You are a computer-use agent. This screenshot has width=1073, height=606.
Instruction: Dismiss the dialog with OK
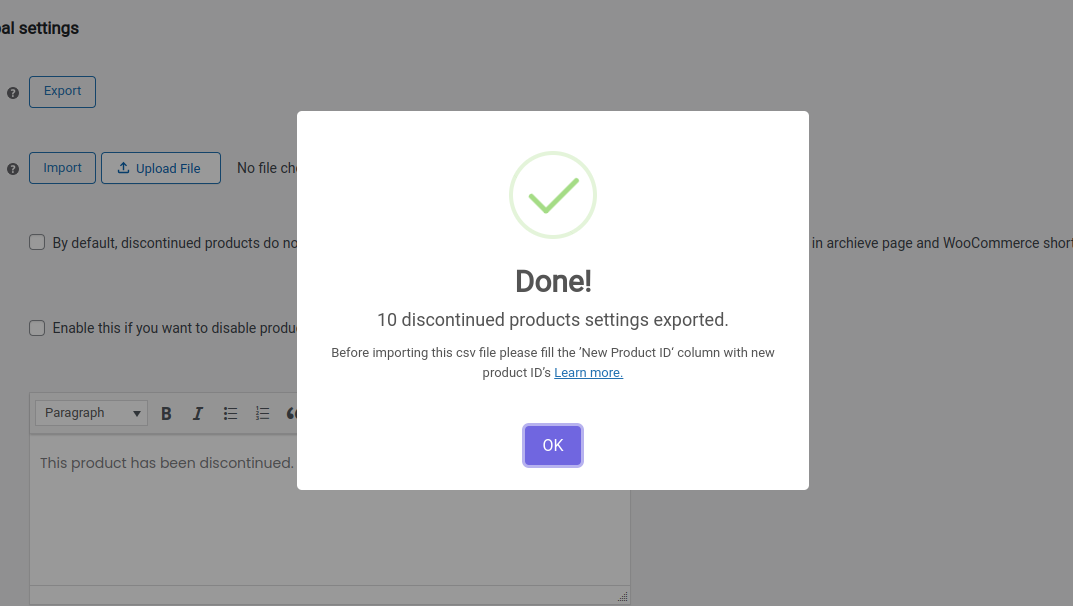553,445
